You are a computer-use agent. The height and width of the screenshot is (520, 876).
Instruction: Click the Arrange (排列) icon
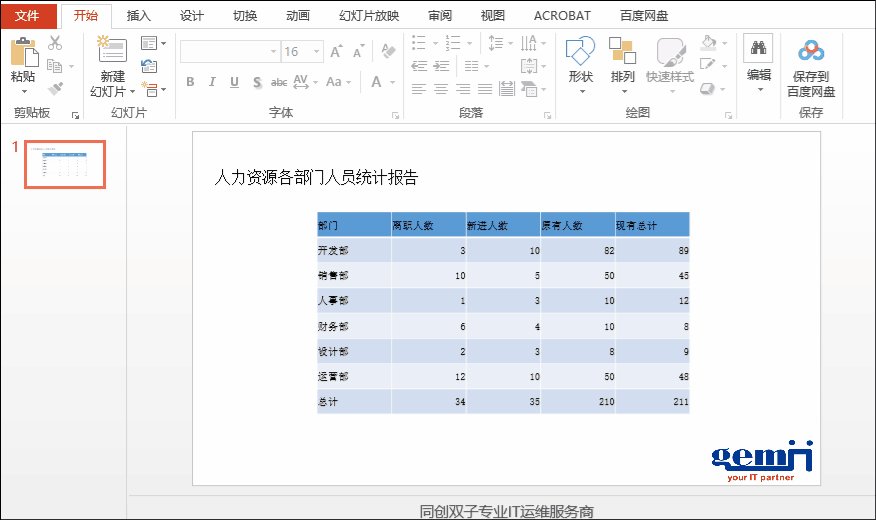tap(622, 51)
